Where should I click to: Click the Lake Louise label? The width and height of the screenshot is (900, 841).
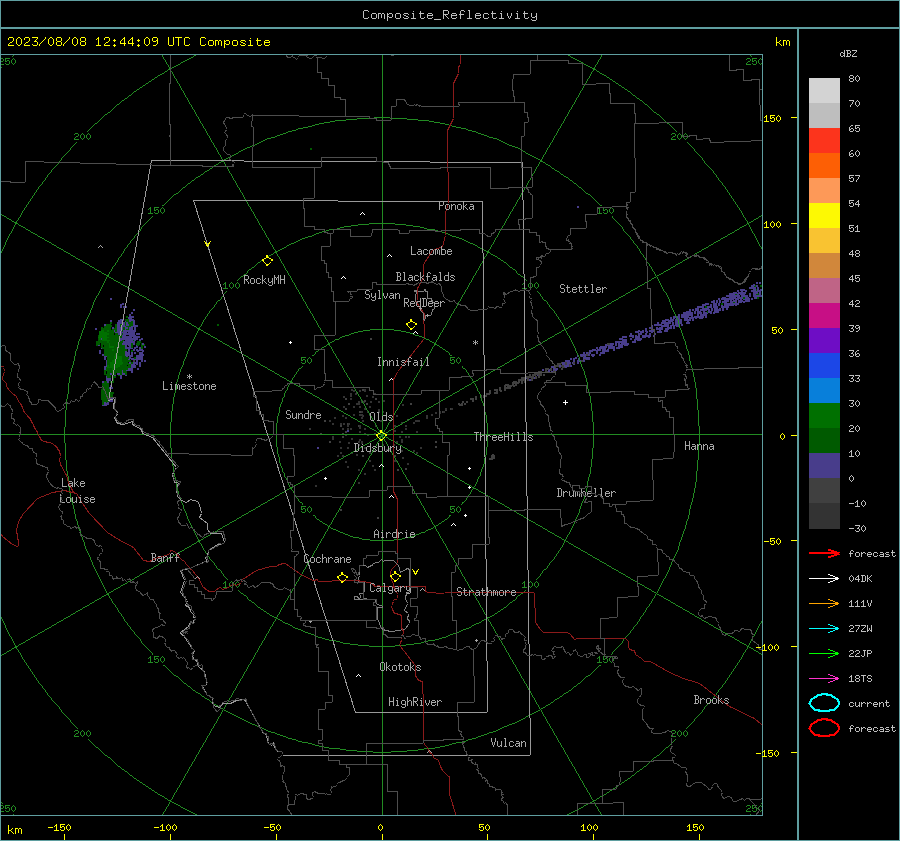pyautogui.click(x=77, y=491)
